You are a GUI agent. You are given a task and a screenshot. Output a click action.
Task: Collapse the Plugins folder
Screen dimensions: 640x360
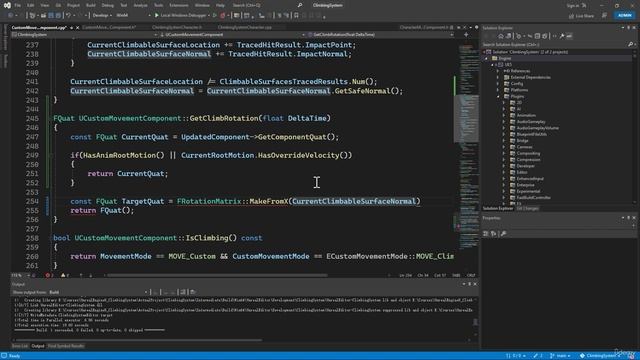(498, 96)
